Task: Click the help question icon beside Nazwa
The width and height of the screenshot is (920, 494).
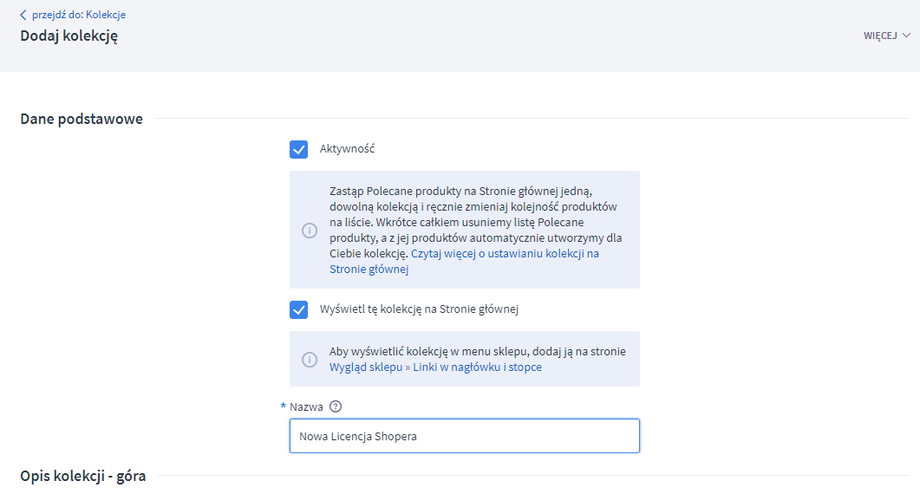Action: pyautogui.click(x=336, y=407)
